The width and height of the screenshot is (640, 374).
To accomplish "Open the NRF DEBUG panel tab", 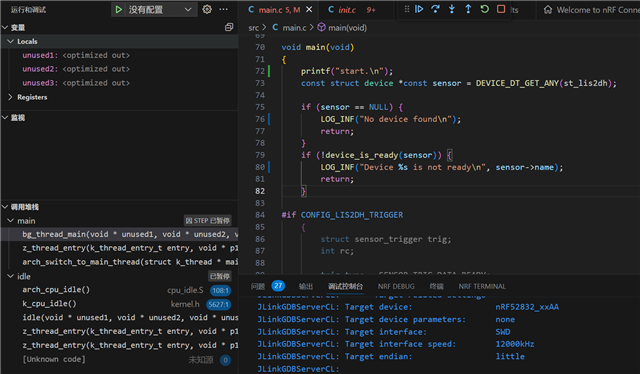I will click(x=396, y=286).
